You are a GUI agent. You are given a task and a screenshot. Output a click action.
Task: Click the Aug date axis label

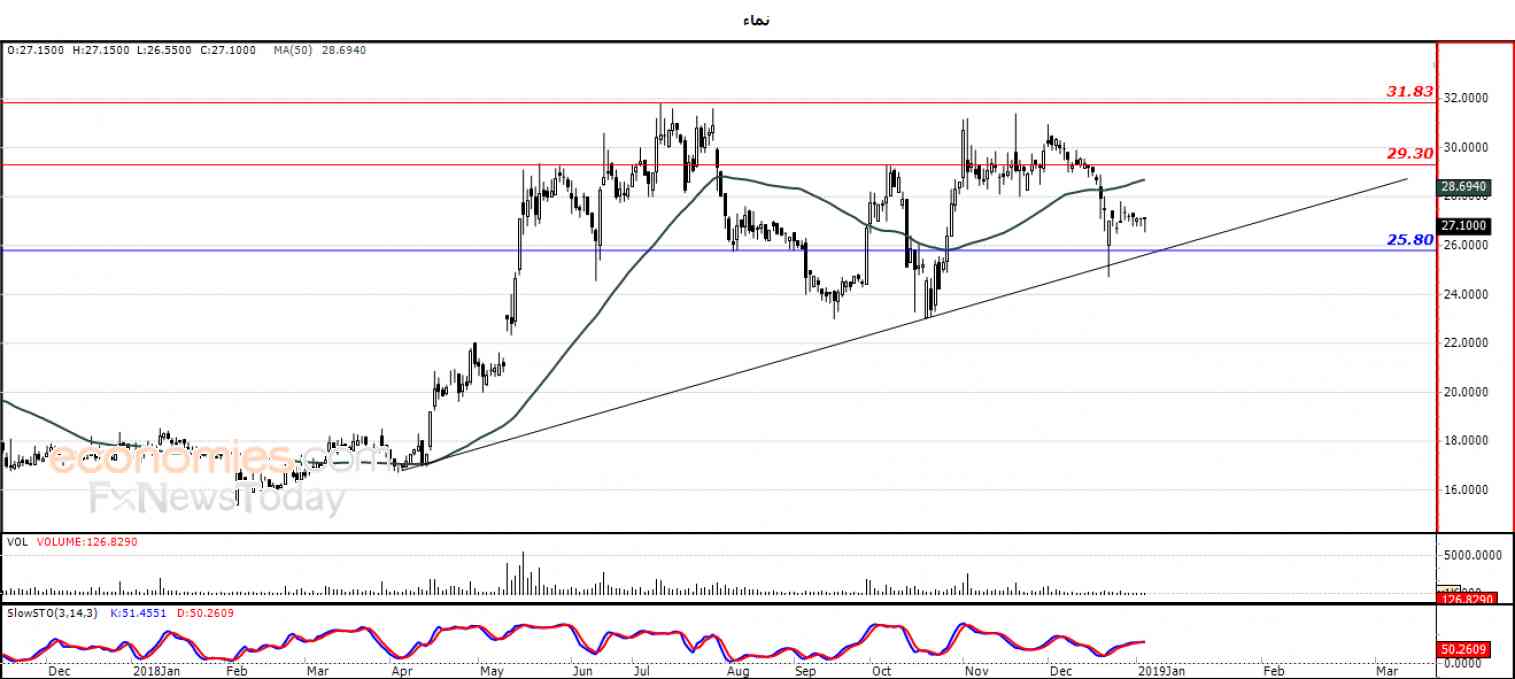click(x=737, y=672)
